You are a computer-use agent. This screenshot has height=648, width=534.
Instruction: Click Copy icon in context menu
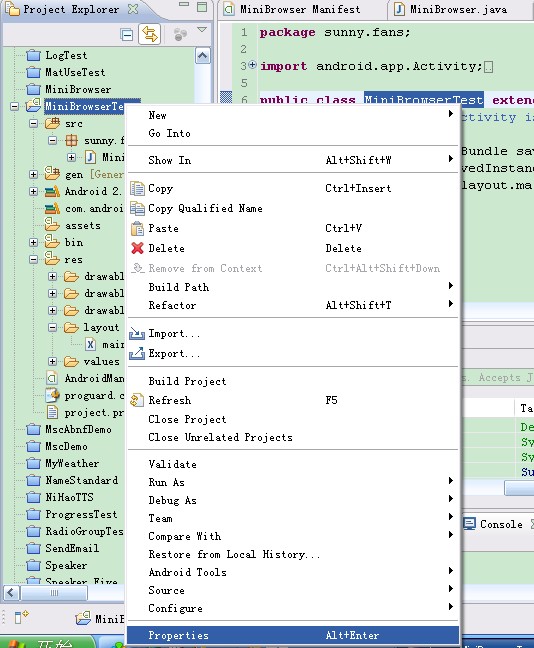[137, 188]
